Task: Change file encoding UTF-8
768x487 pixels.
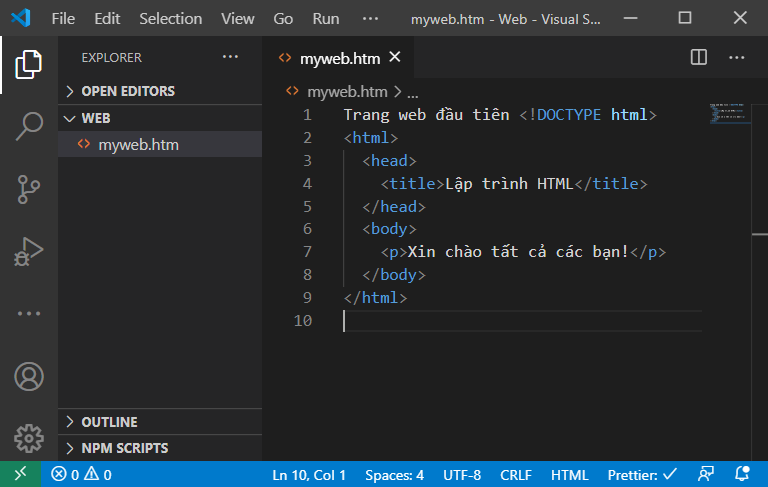Action: [x=462, y=475]
